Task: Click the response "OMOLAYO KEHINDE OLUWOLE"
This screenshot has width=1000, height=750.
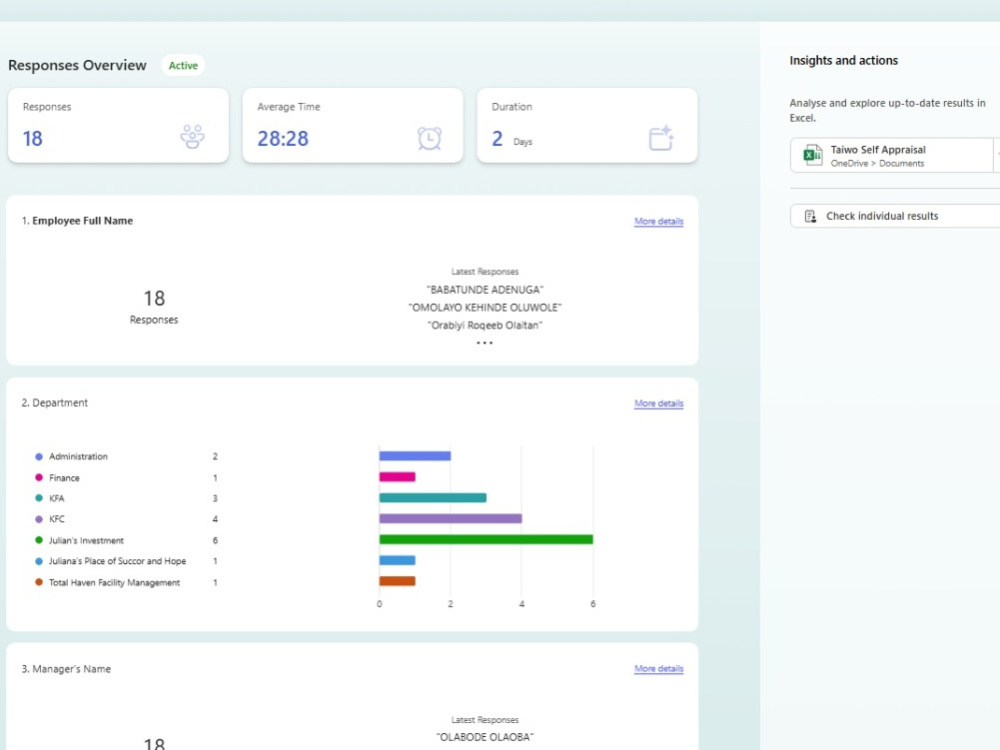Action: click(x=485, y=307)
